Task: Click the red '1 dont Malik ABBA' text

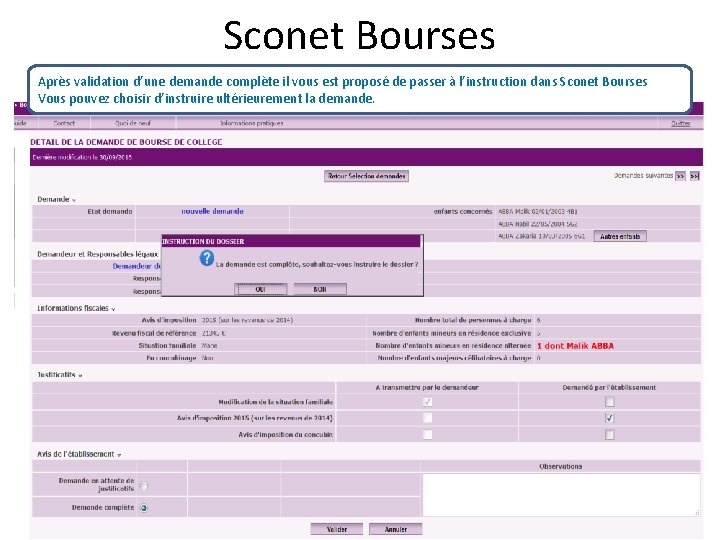Action: click(x=575, y=346)
